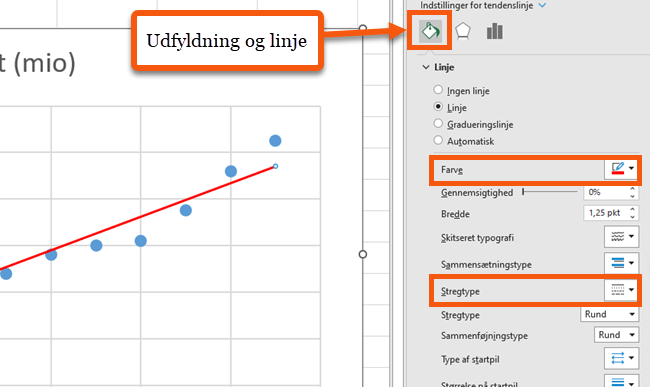650x387 pixels.
Task: Open the Stregtype dash style dropdown
Action: coord(621,290)
